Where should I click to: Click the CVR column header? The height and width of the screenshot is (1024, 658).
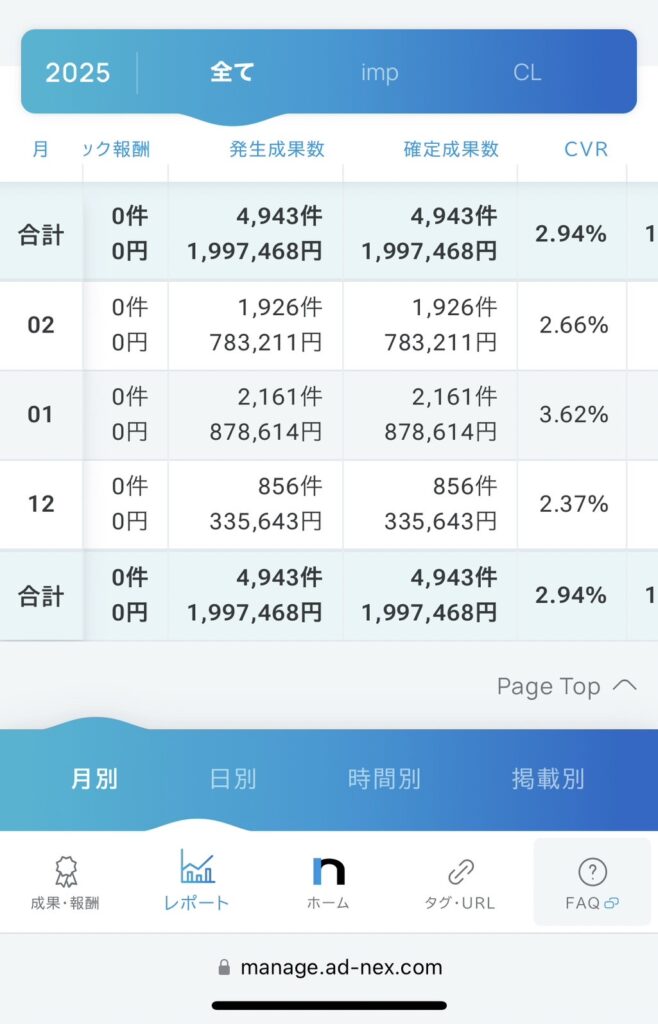(x=586, y=149)
